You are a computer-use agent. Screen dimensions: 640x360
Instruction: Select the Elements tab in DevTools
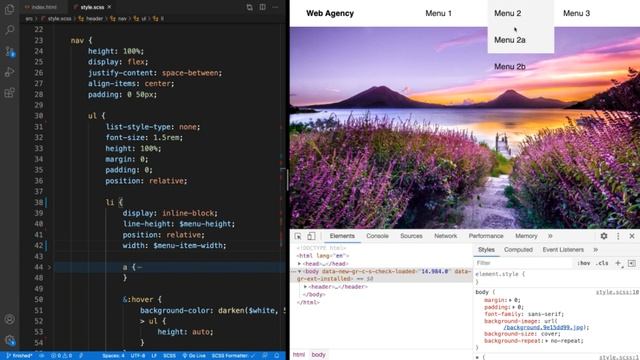click(342, 236)
